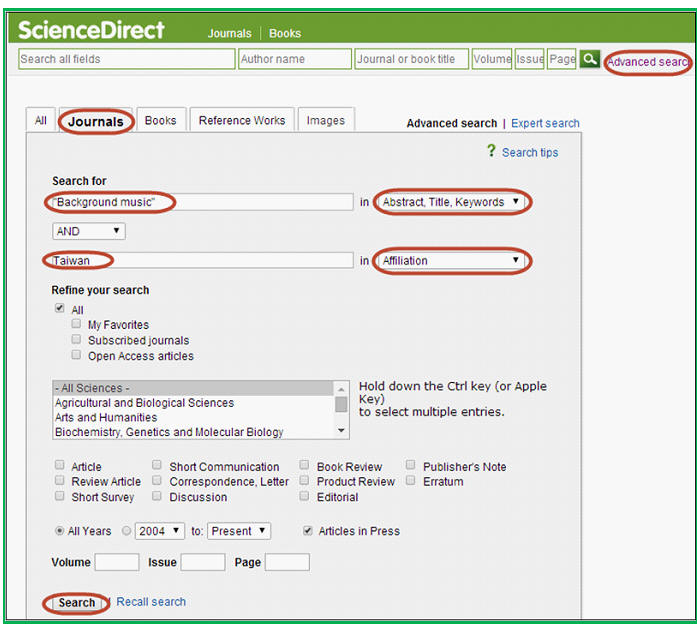Tick the Discussion checkbox
Image resolution: width=697 pixels, height=631 pixels.
click(x=156, y=496)
